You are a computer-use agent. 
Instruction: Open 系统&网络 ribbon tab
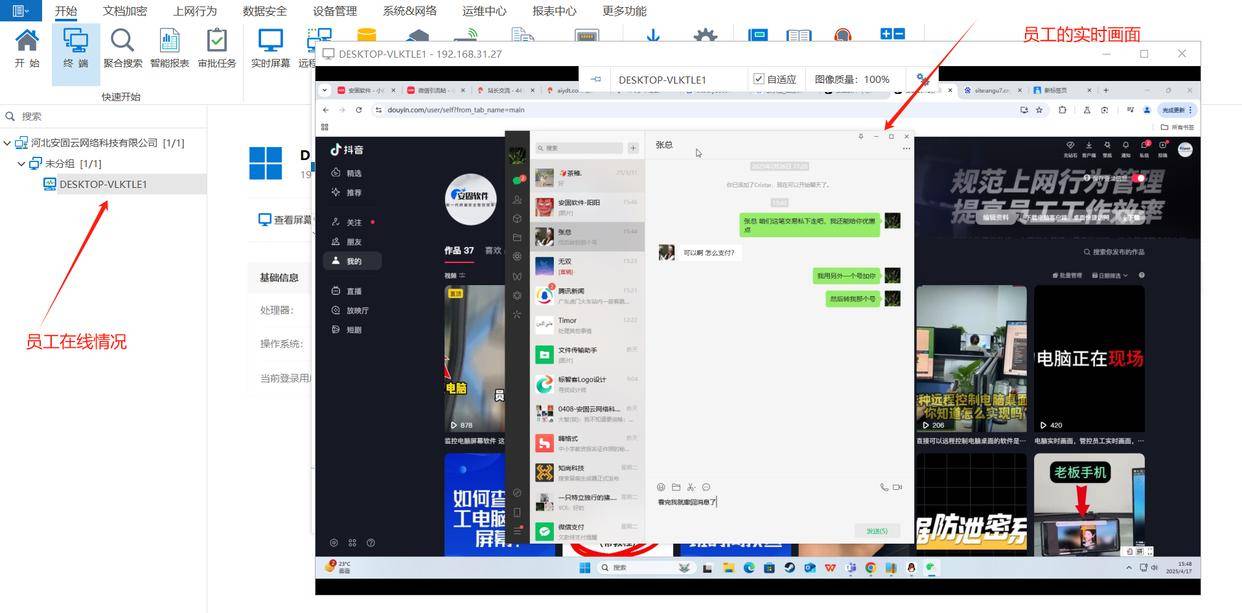(410, 11)
